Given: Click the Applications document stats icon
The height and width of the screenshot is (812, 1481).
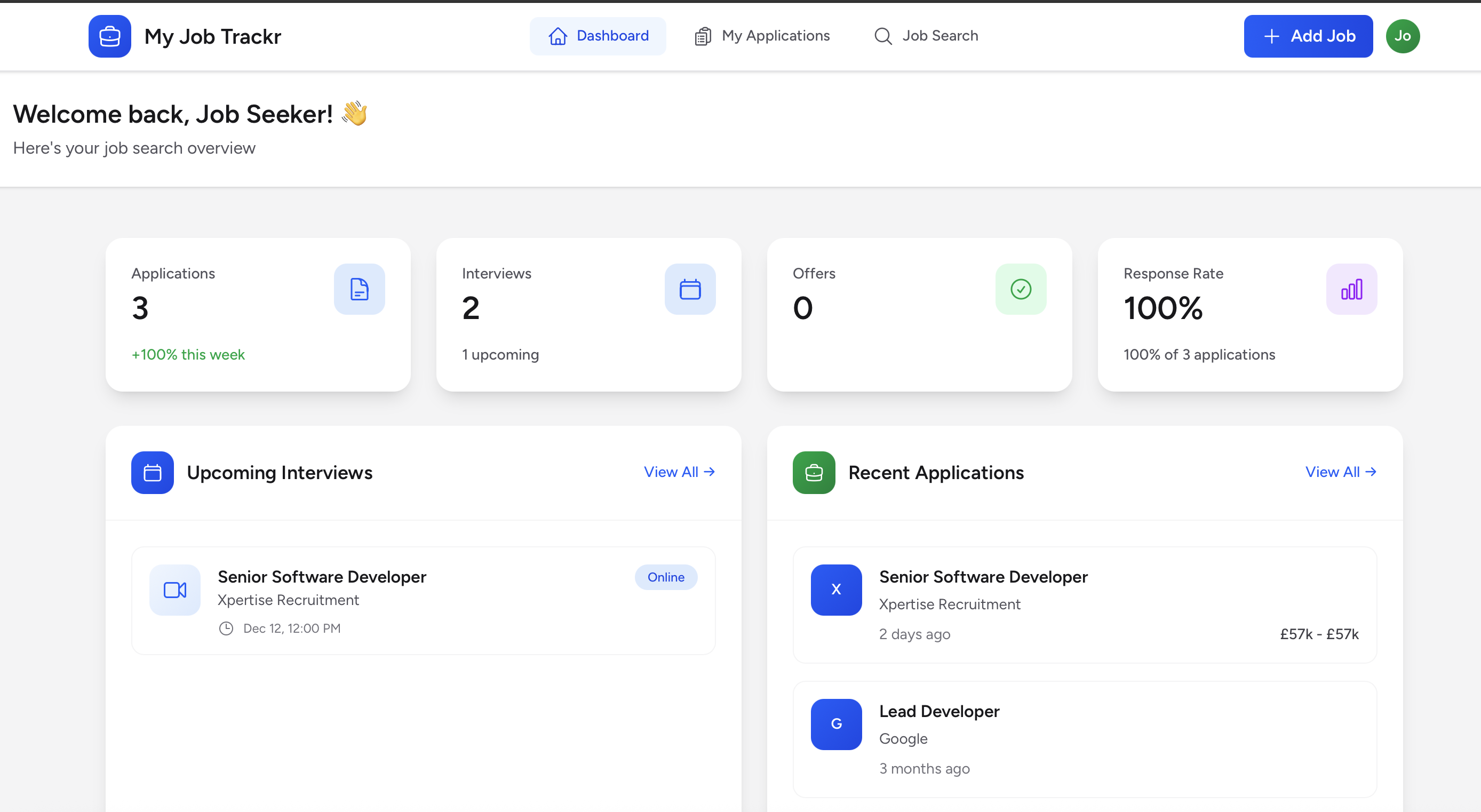Looking at the screenshot, I should [360, 289].
